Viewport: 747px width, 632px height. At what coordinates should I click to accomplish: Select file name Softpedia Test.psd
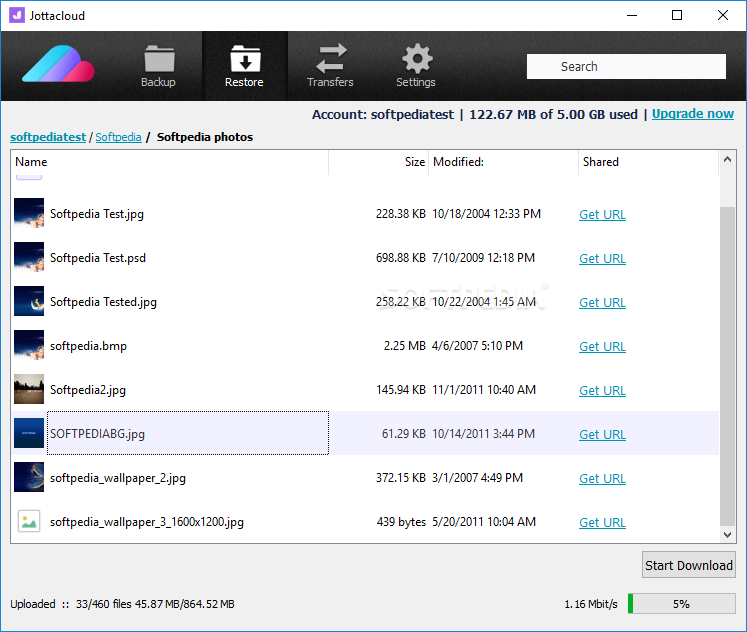click(x=98, y=258)
